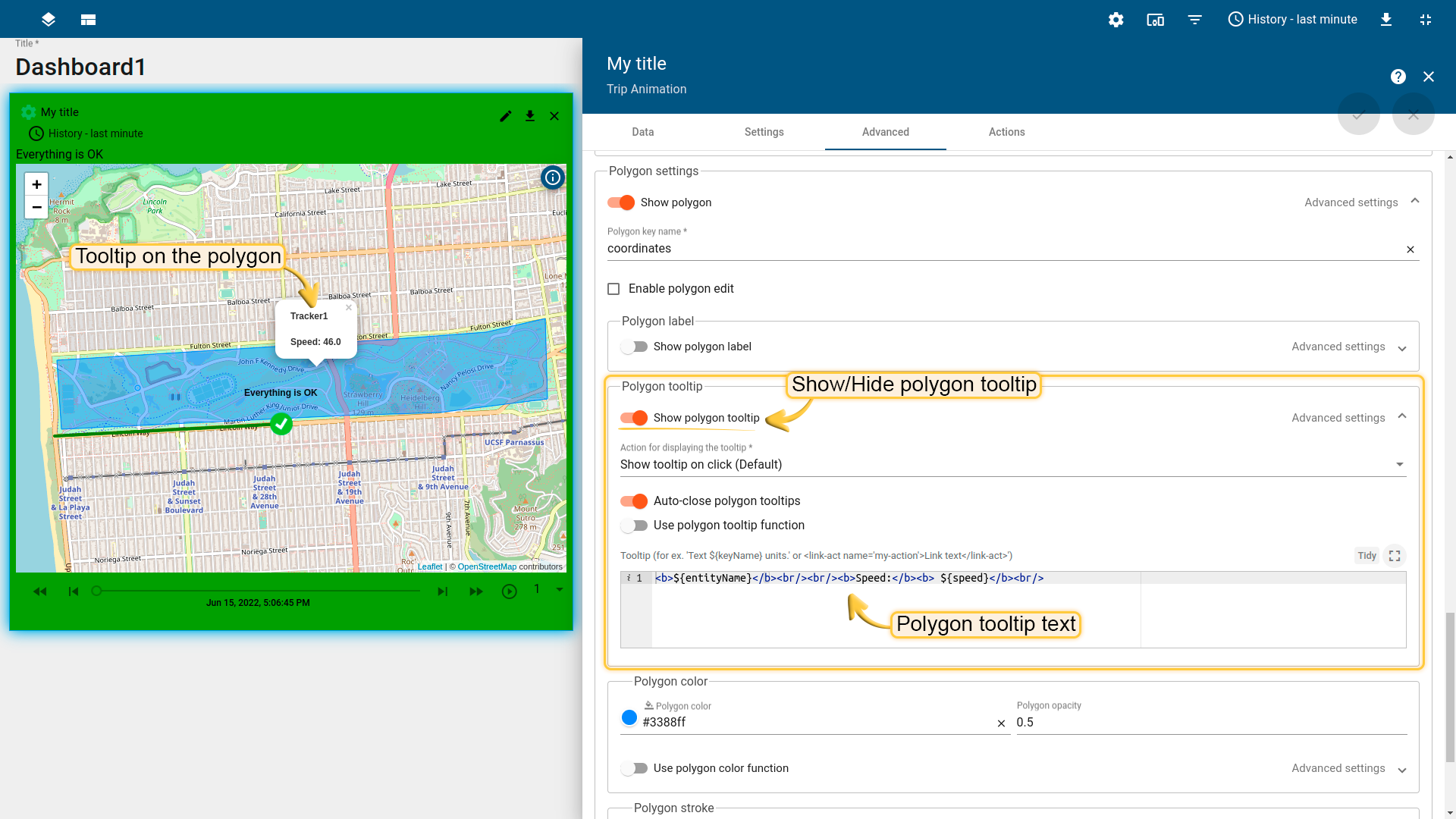Viewport: 1456px width, 819px height.
Task: Open the filters icon in top bar
Action: (x=1194, y=20)
